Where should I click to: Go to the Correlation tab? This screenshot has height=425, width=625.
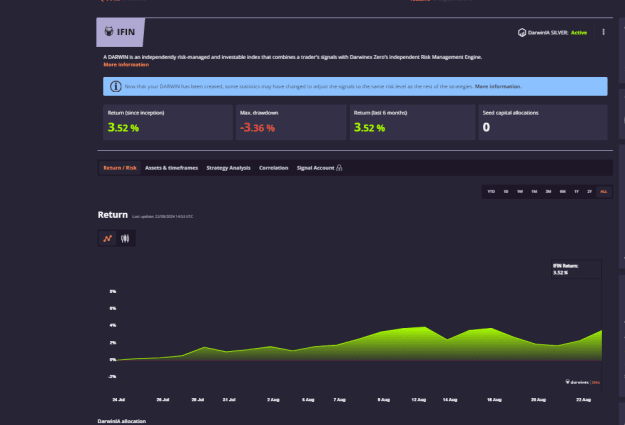click(273, 168)
